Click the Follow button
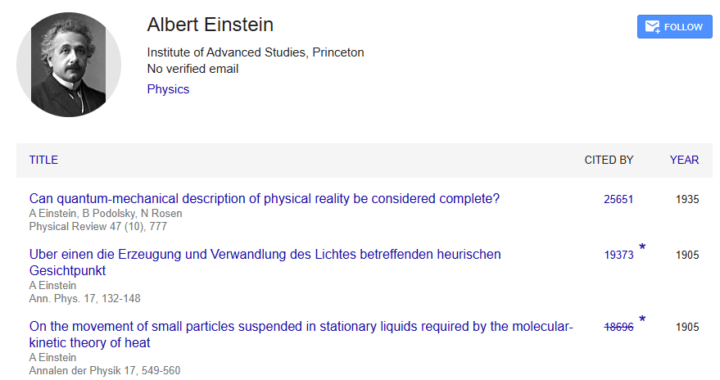720x380 pixels. coord(675,27)
